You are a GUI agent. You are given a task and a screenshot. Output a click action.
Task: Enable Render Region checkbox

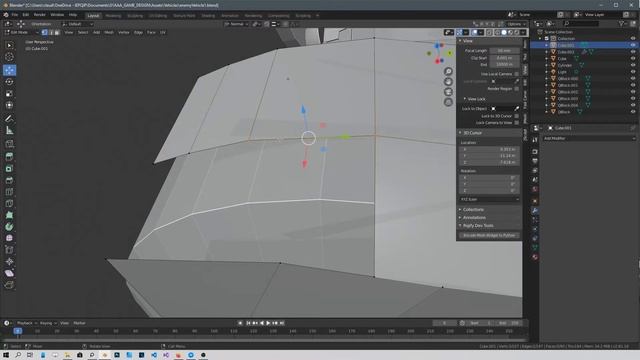[x=517, y=89]
